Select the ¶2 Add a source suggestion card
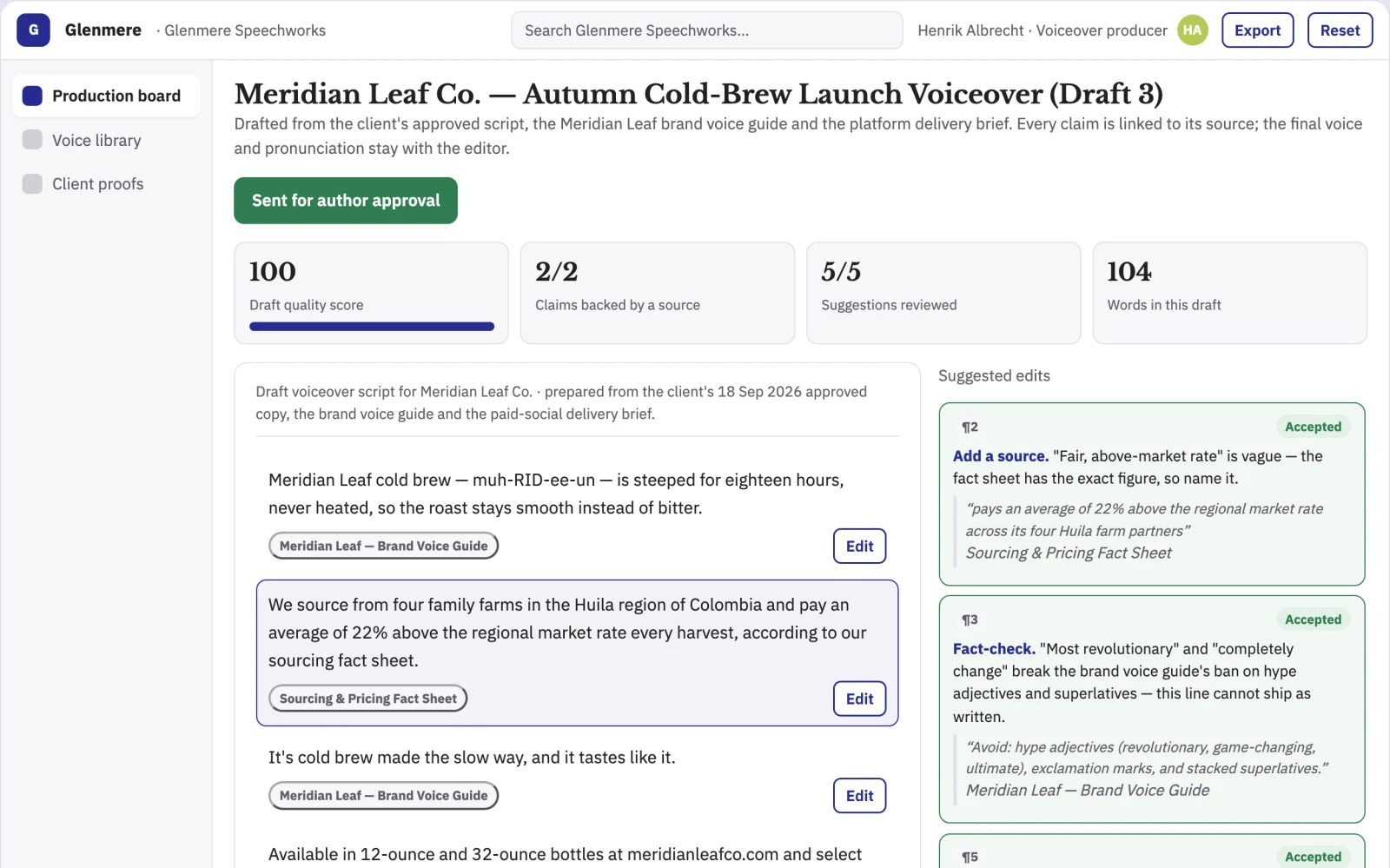Screen dimensions: 1390x868 1151,494
